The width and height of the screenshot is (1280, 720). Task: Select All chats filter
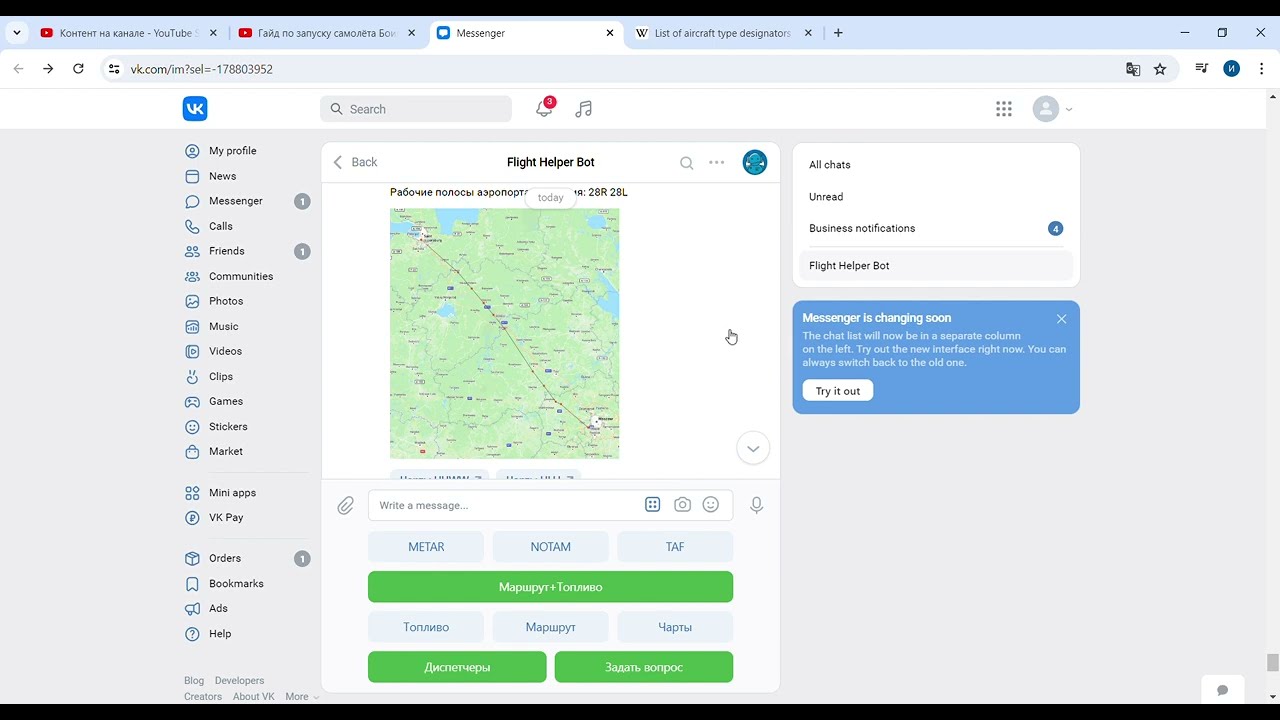(936, 165)
